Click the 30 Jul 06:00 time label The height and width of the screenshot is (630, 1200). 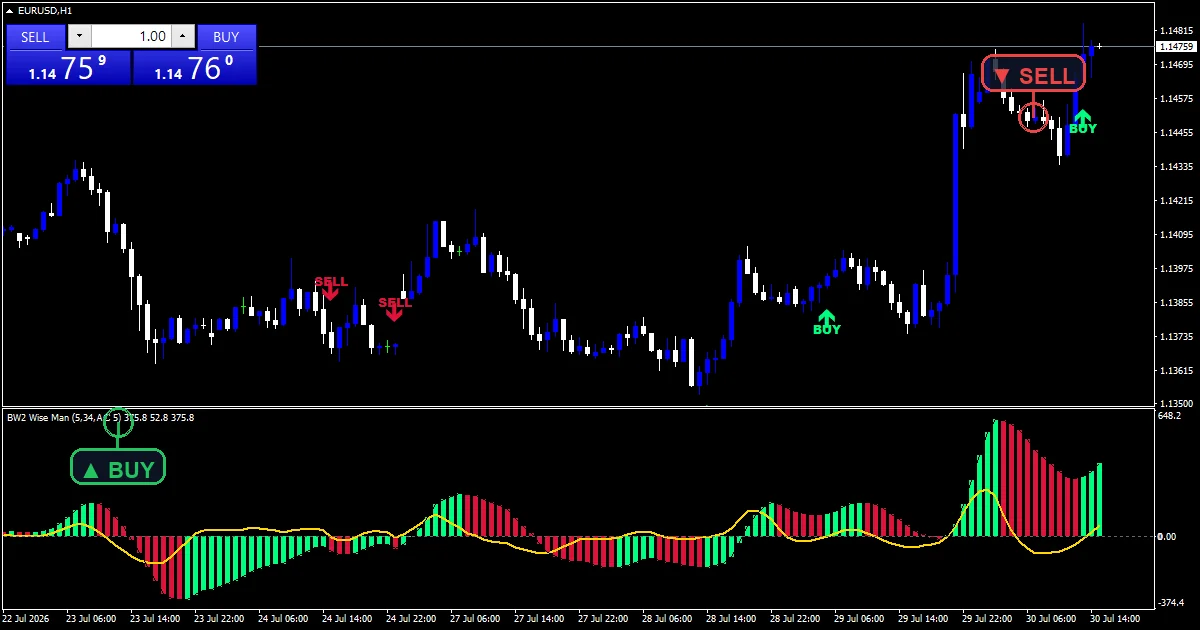click(1052, 618)
